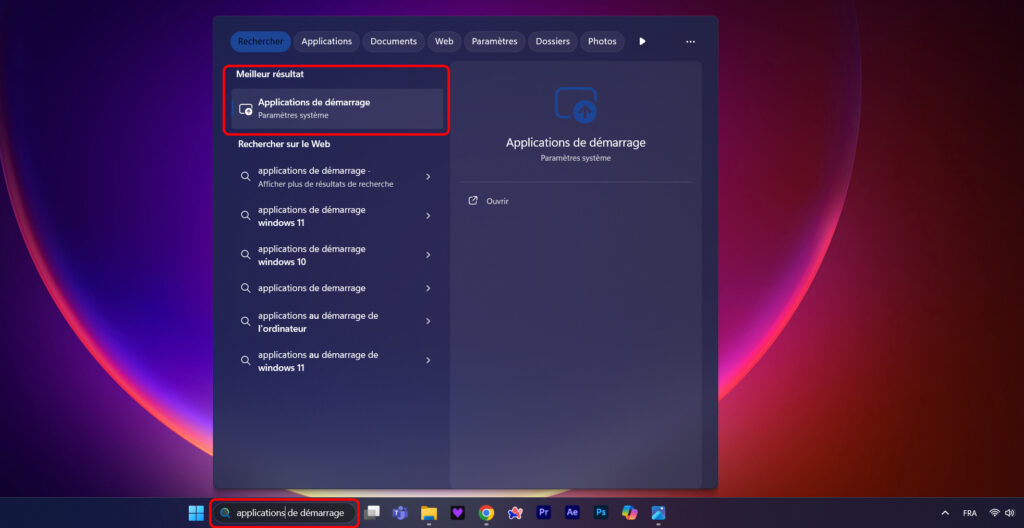
Task: Expand chevron for 'applications au démarrage de windows 11'
Action: coord(428,360)
